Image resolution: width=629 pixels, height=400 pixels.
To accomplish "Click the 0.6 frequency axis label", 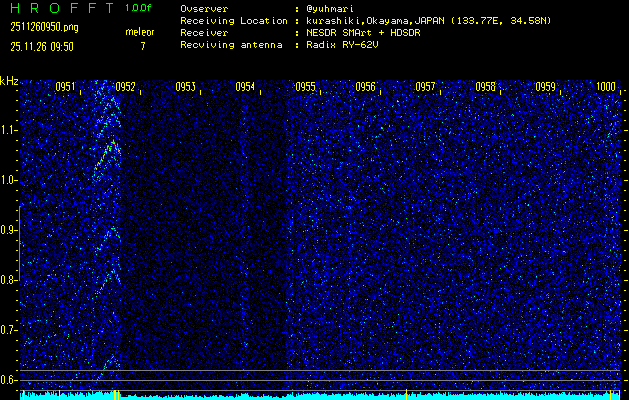I will [8, 380].
